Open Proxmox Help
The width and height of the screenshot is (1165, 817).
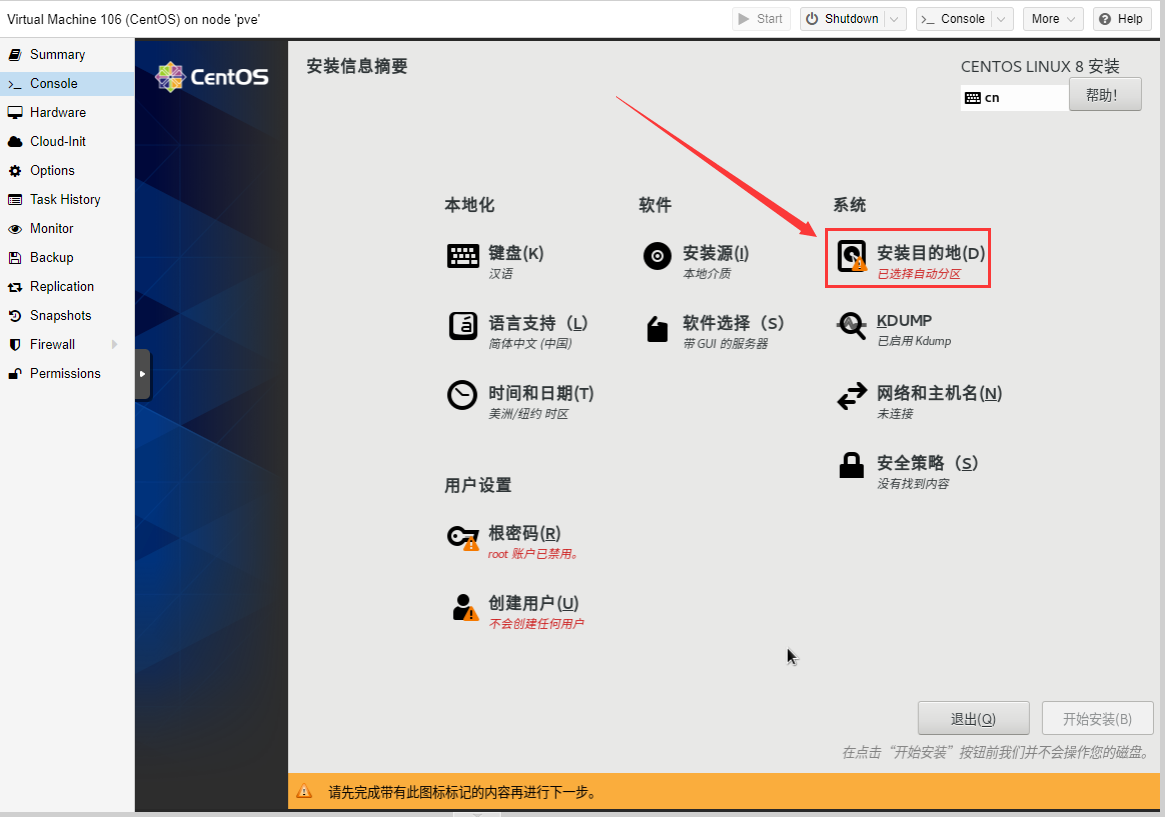pyautogui.click(x=1121, y=19)
